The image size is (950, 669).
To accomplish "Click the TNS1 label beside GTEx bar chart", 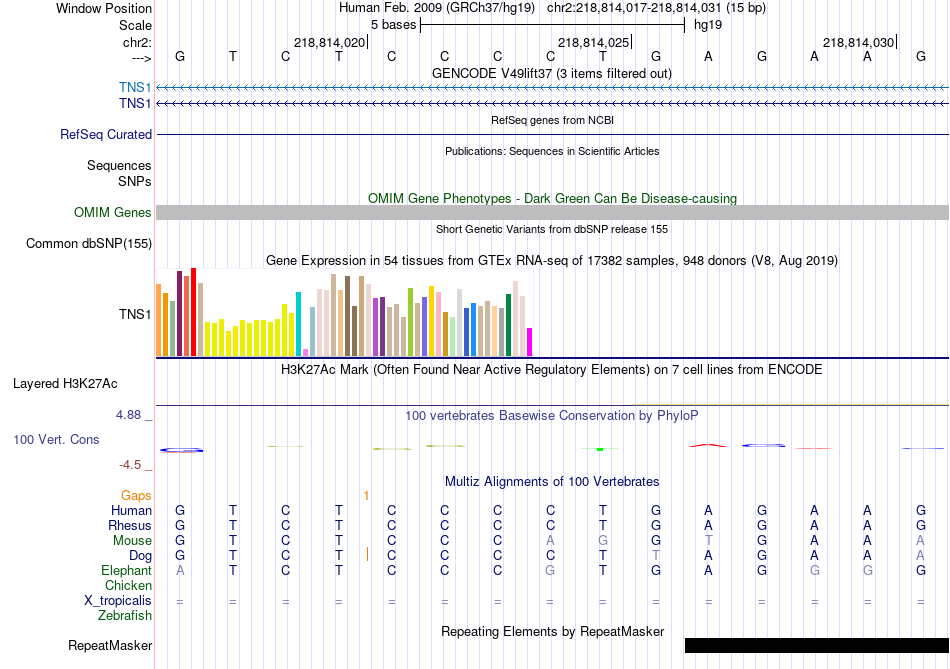I will coord(135,314).
